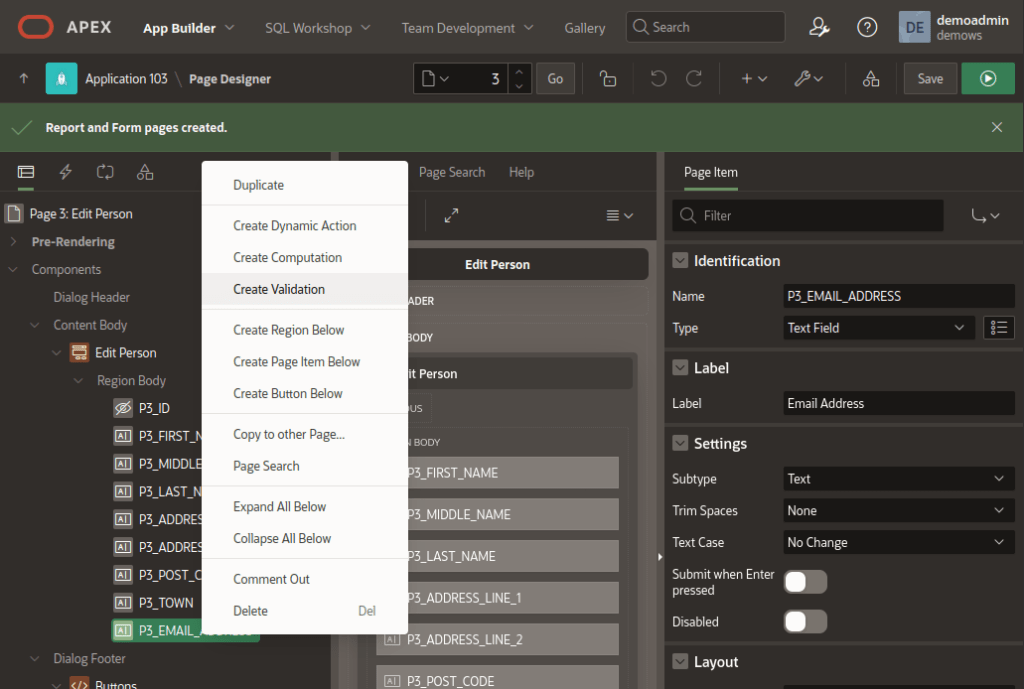Click the hidden-item eye icon next to P3_ID
The height and width of the screenshot is (689, 1024).
[122, 407]
